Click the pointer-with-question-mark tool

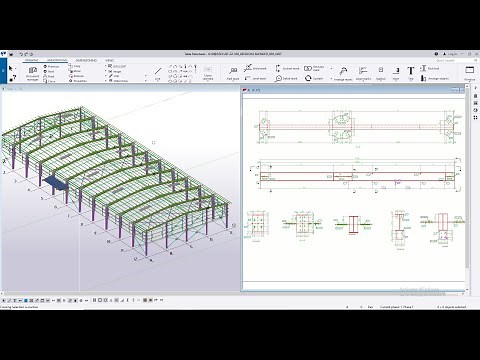click(12, 78)
